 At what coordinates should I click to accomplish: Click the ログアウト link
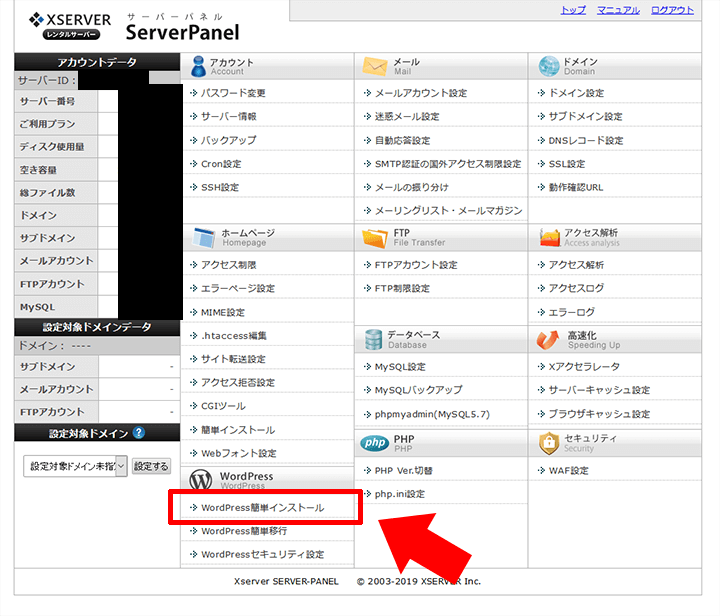672,10
